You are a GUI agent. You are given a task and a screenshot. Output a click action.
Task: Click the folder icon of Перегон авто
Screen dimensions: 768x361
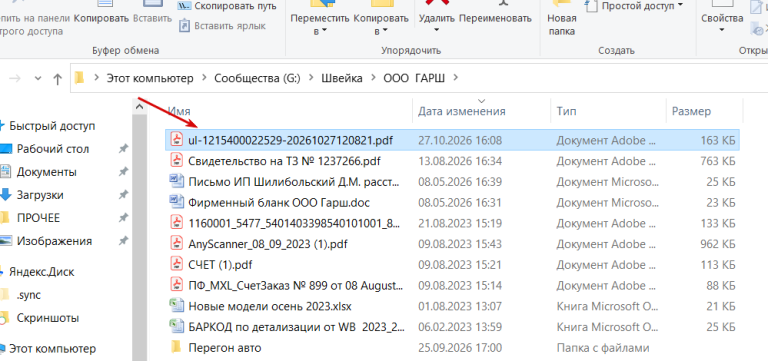(176, 348)
